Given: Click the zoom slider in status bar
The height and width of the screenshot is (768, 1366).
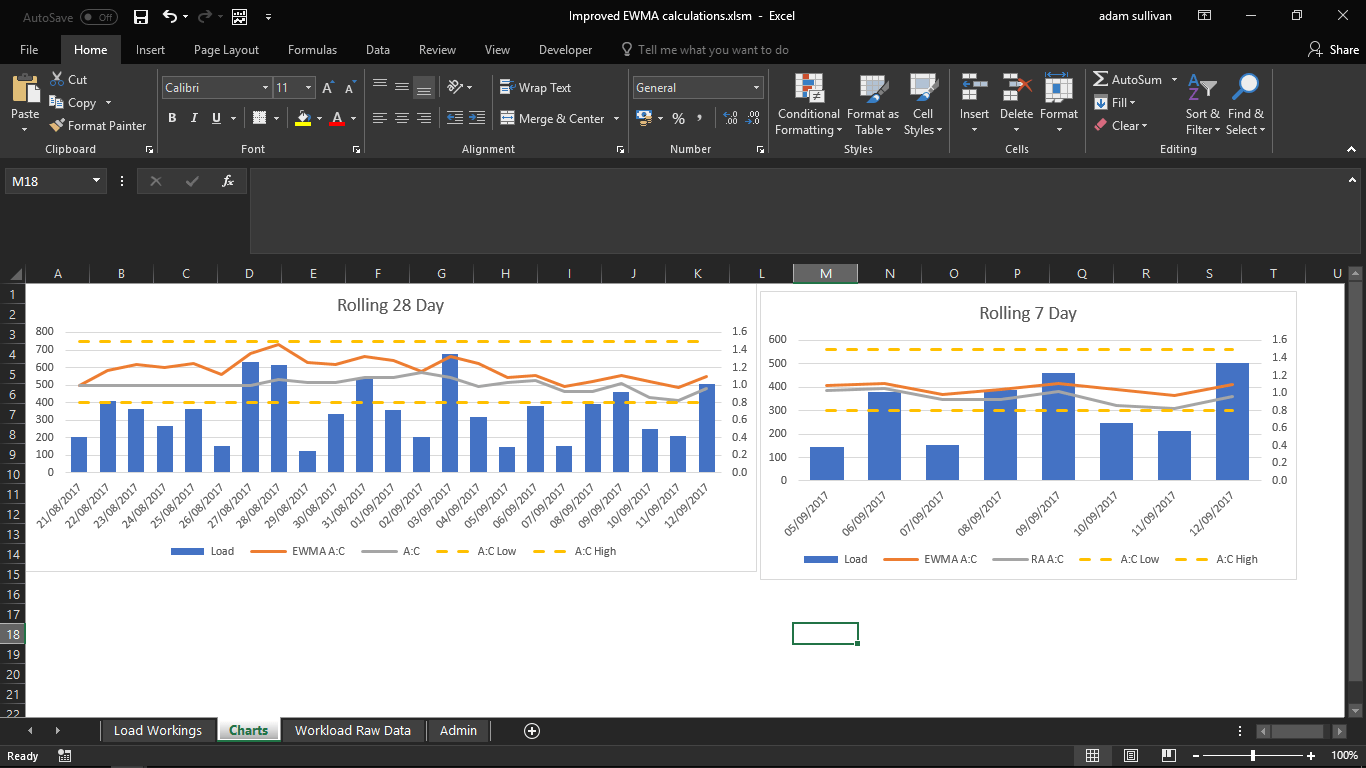Looking at the screenshot, I should click(x=1253, y=756).
